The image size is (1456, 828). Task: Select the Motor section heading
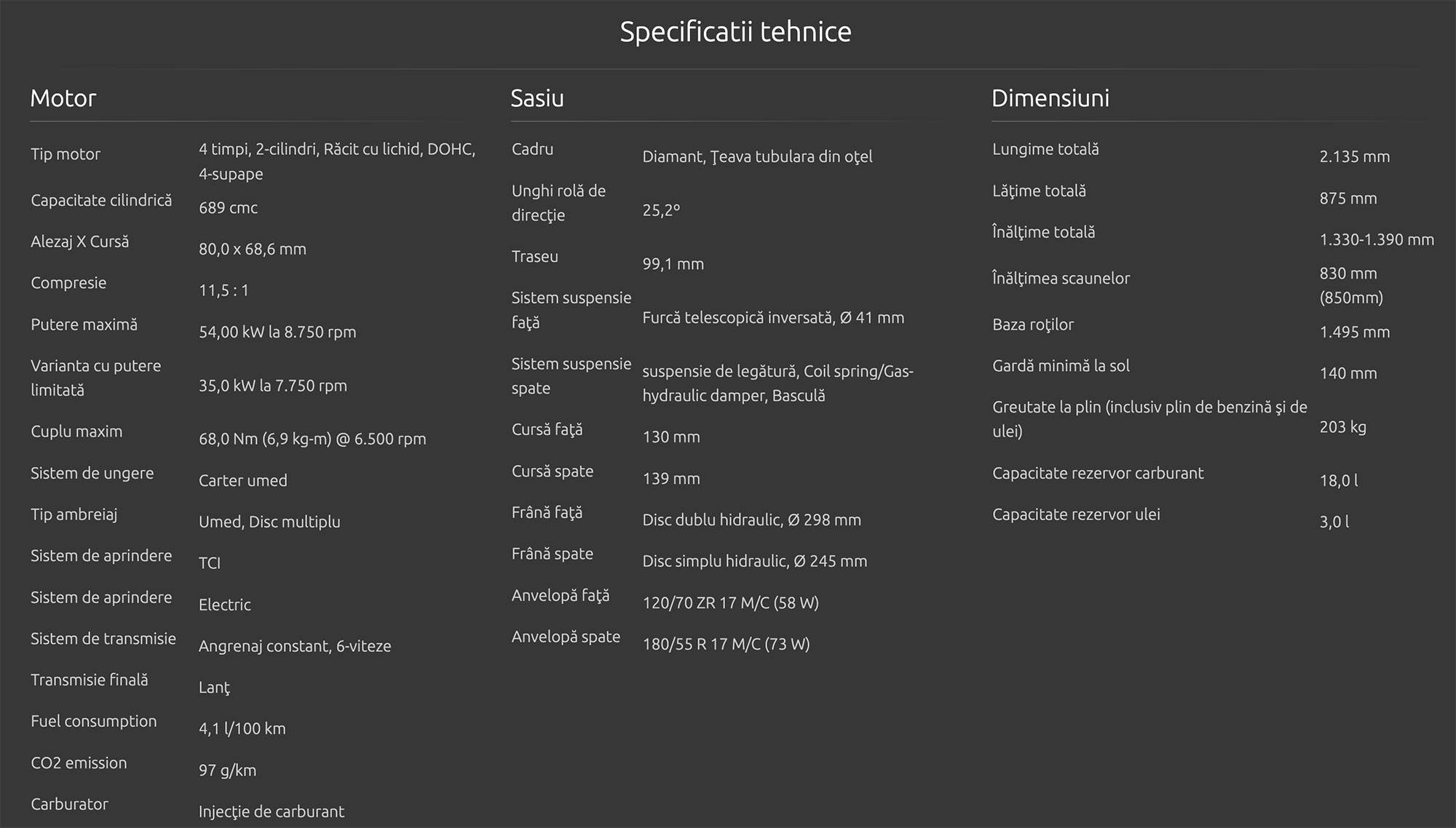point(63,98)
